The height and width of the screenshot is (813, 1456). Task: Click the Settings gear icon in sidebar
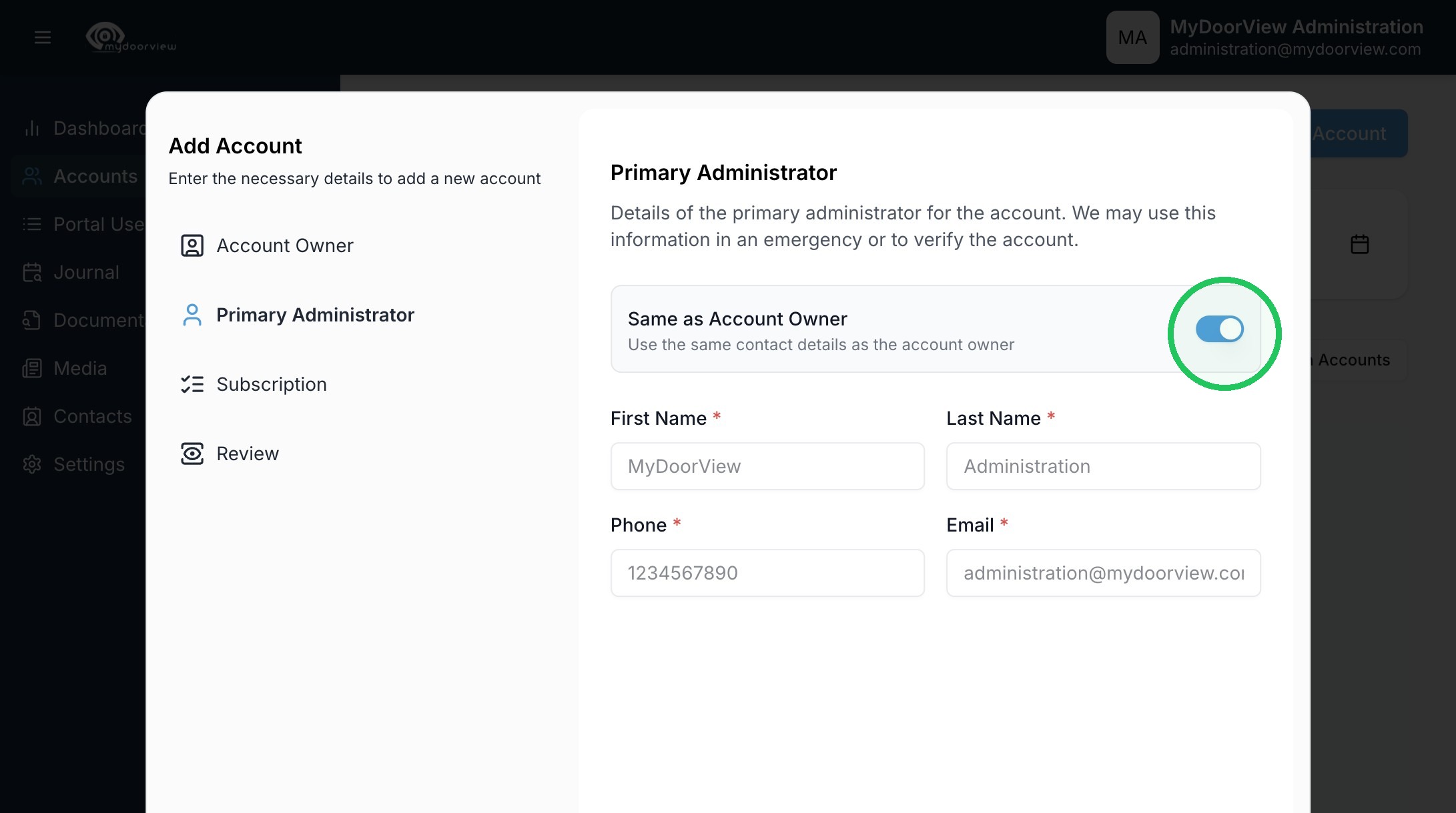(x=32, y=464)
